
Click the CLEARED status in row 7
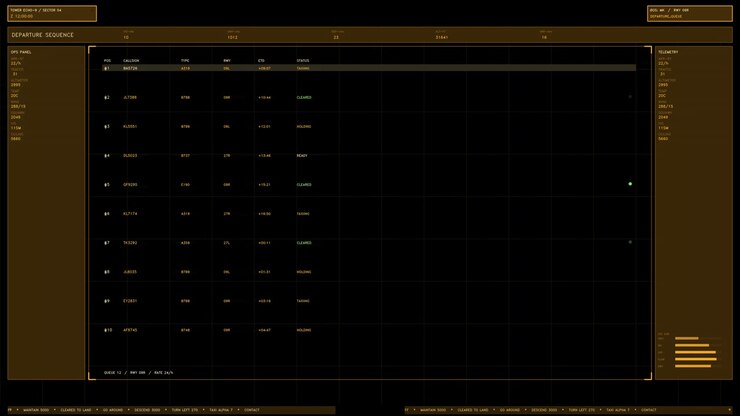click(304, 243)
